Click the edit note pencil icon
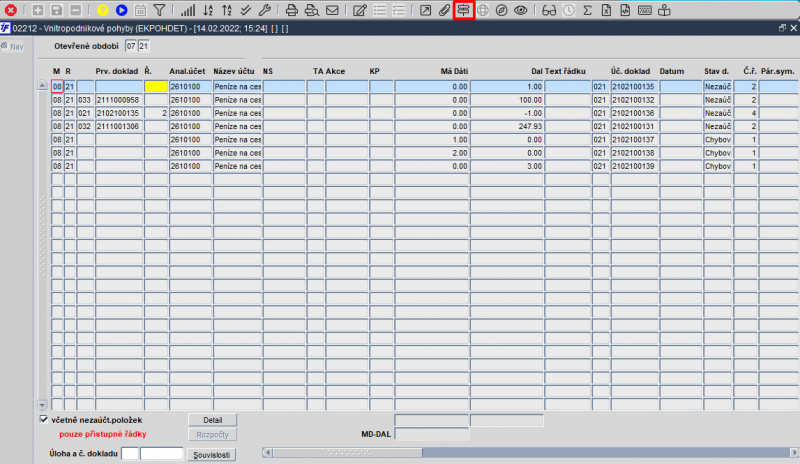 [x=360, y=10]
